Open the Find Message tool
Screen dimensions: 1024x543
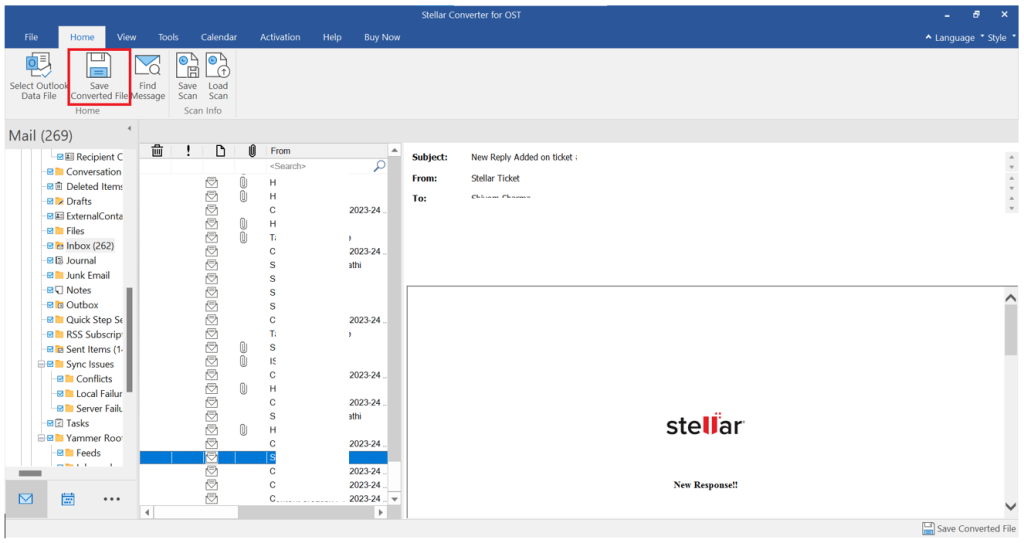click(x=148, y=77)
